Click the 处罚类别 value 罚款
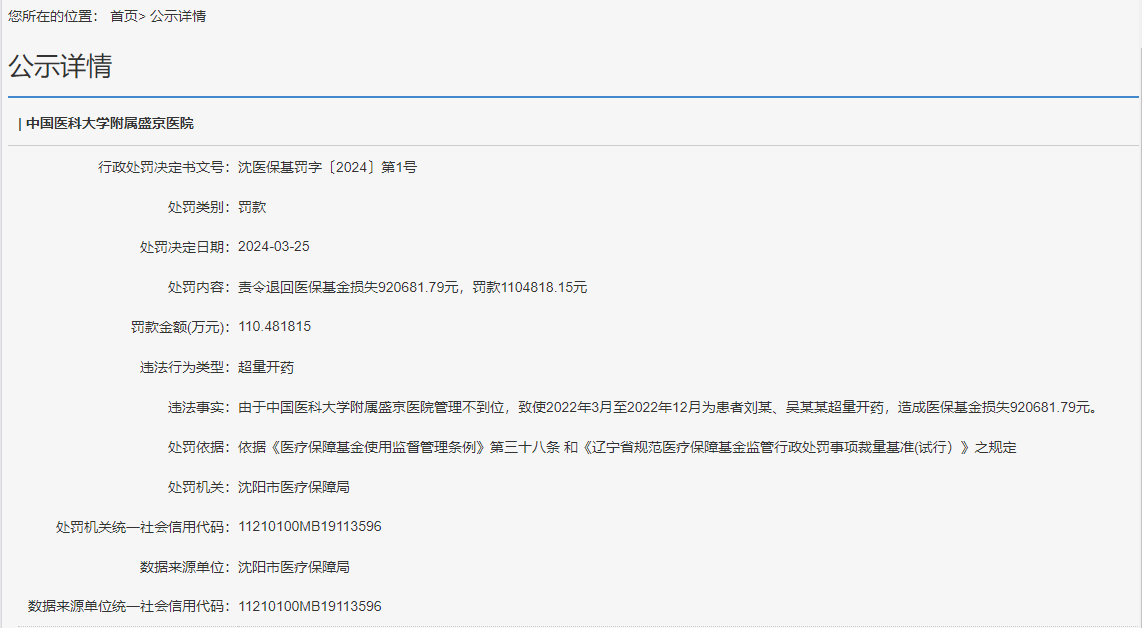1142x628 pixels. click(x=252, y=207)
